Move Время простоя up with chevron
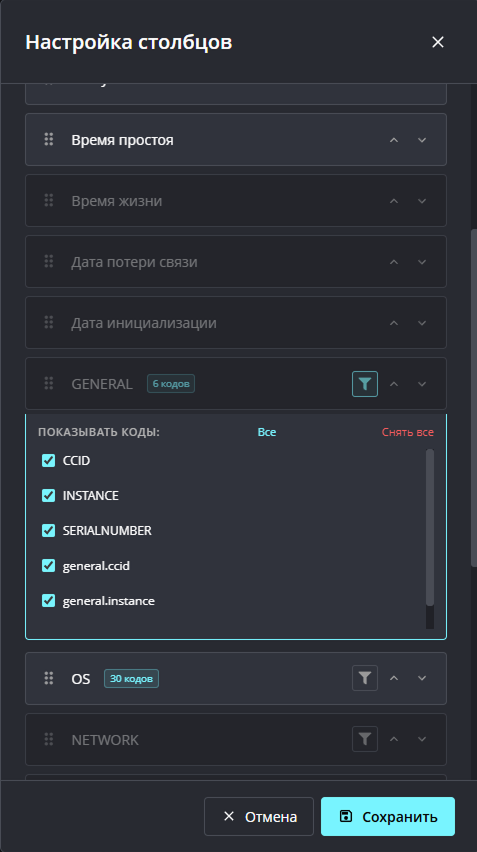 coord(394,140)
